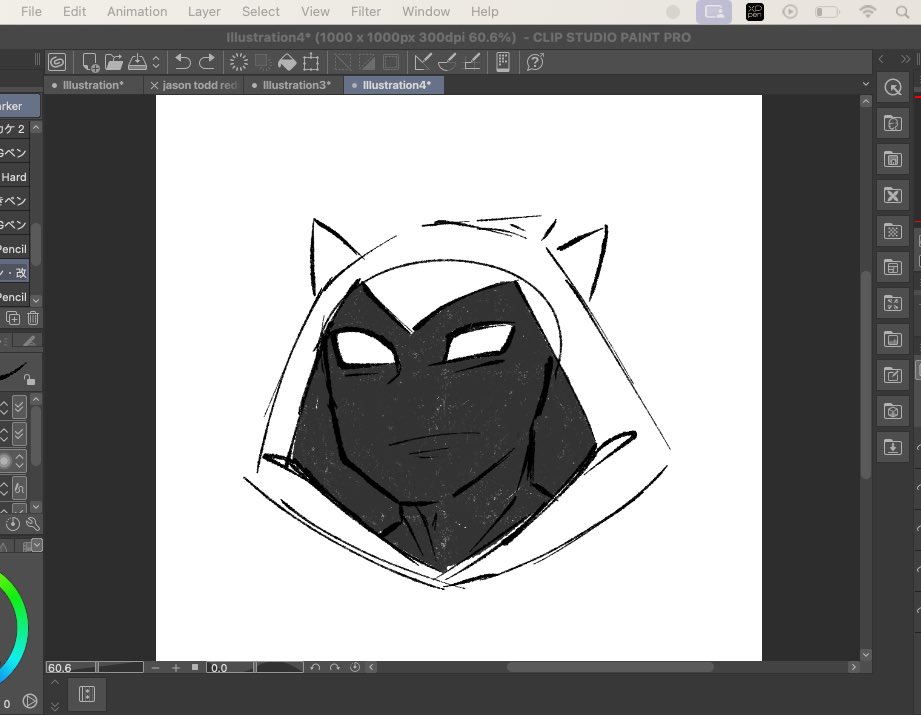The width and height of the screenshot is (921, 715).
Task: Collapse right palette dock with left chevron
Action: [x=881, y=59]
